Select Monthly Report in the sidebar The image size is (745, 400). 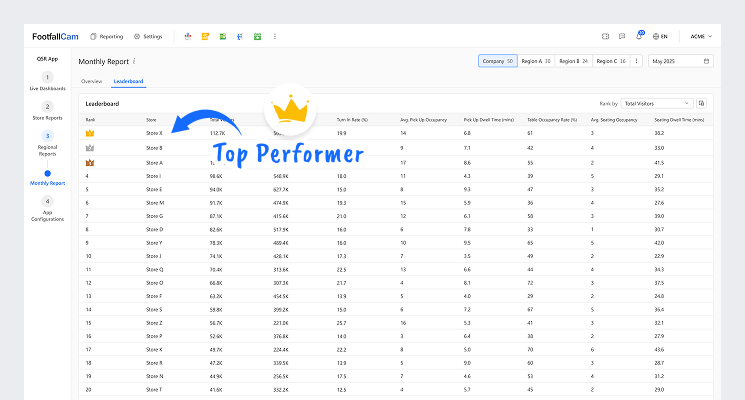(x=48, y=183)
